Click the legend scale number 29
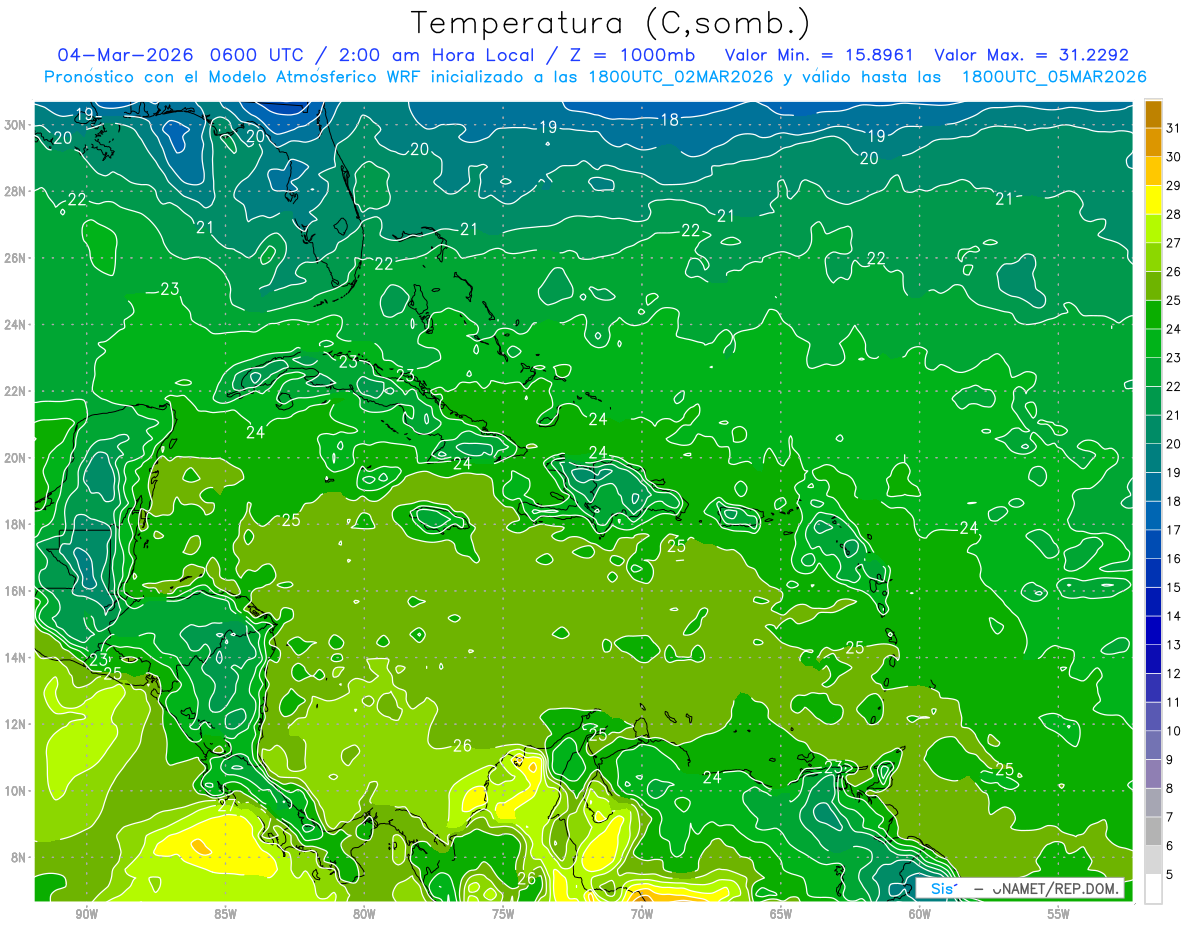 pos(1174,185)
